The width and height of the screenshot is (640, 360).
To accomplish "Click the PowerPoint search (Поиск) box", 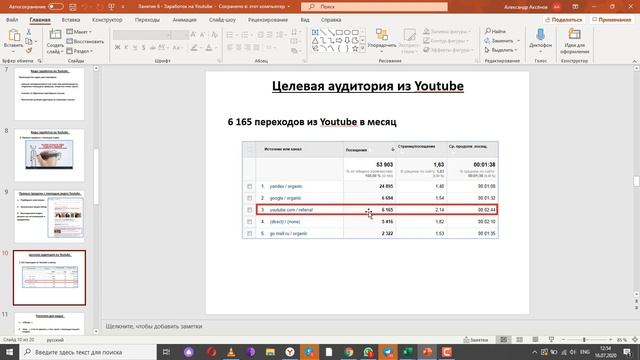I will click(x=374, y=7).
